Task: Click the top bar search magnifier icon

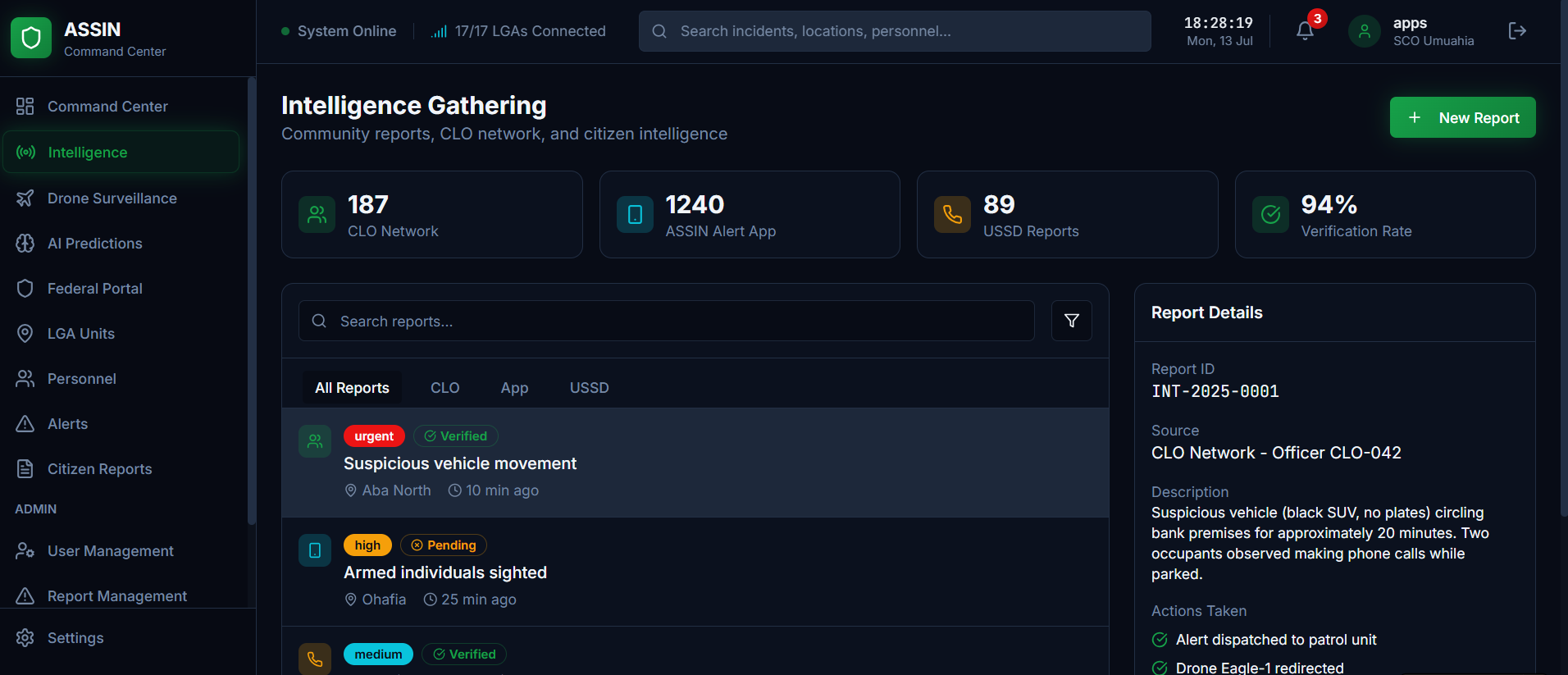Action: click(659, 31)
